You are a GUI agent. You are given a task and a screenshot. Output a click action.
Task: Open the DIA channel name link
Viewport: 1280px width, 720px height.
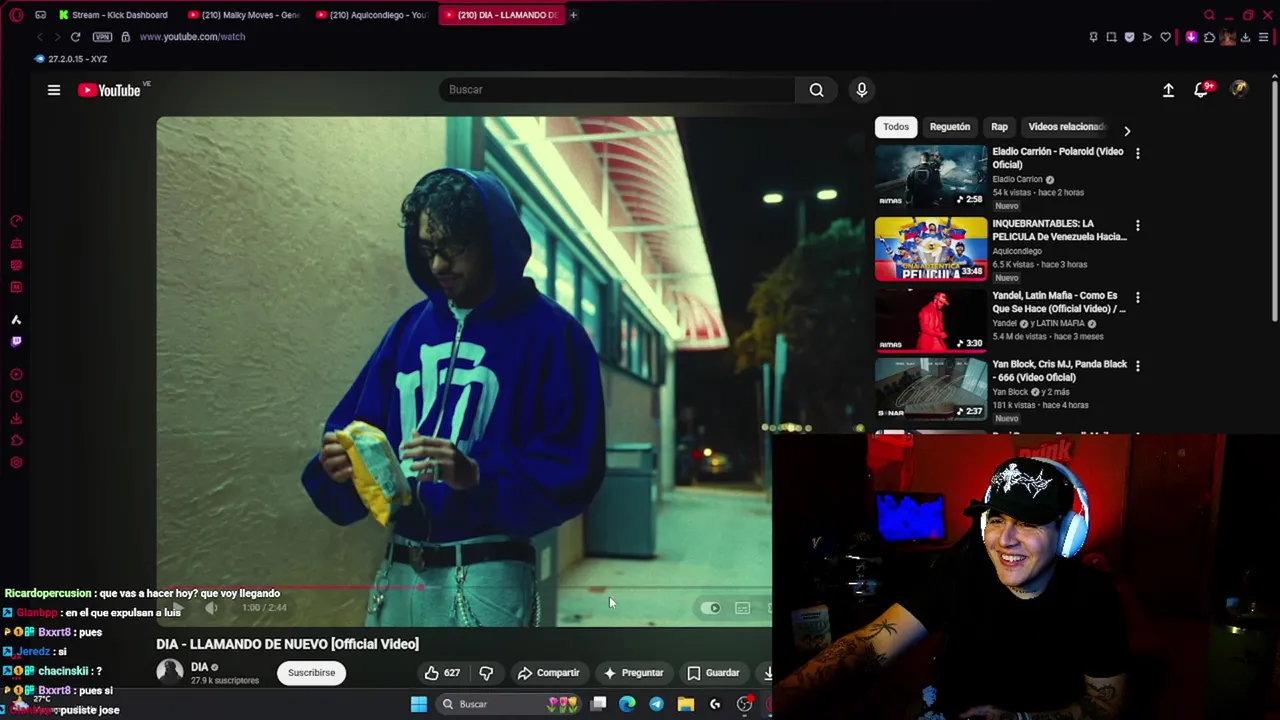(199, 667)
